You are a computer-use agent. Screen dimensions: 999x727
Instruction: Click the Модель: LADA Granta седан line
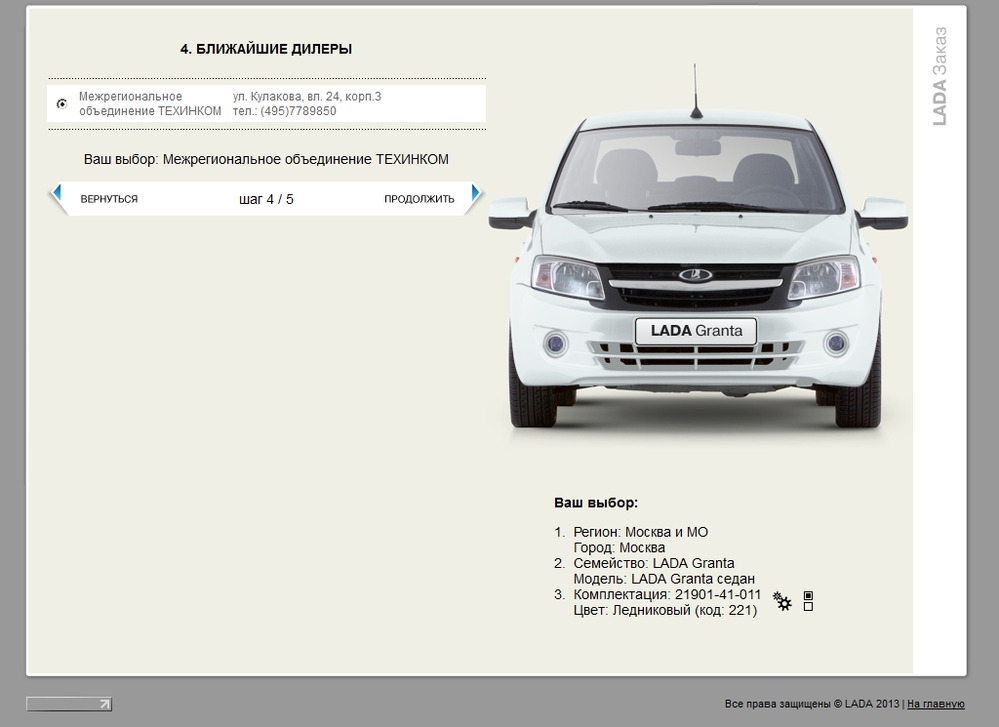[x=664, y=579]
